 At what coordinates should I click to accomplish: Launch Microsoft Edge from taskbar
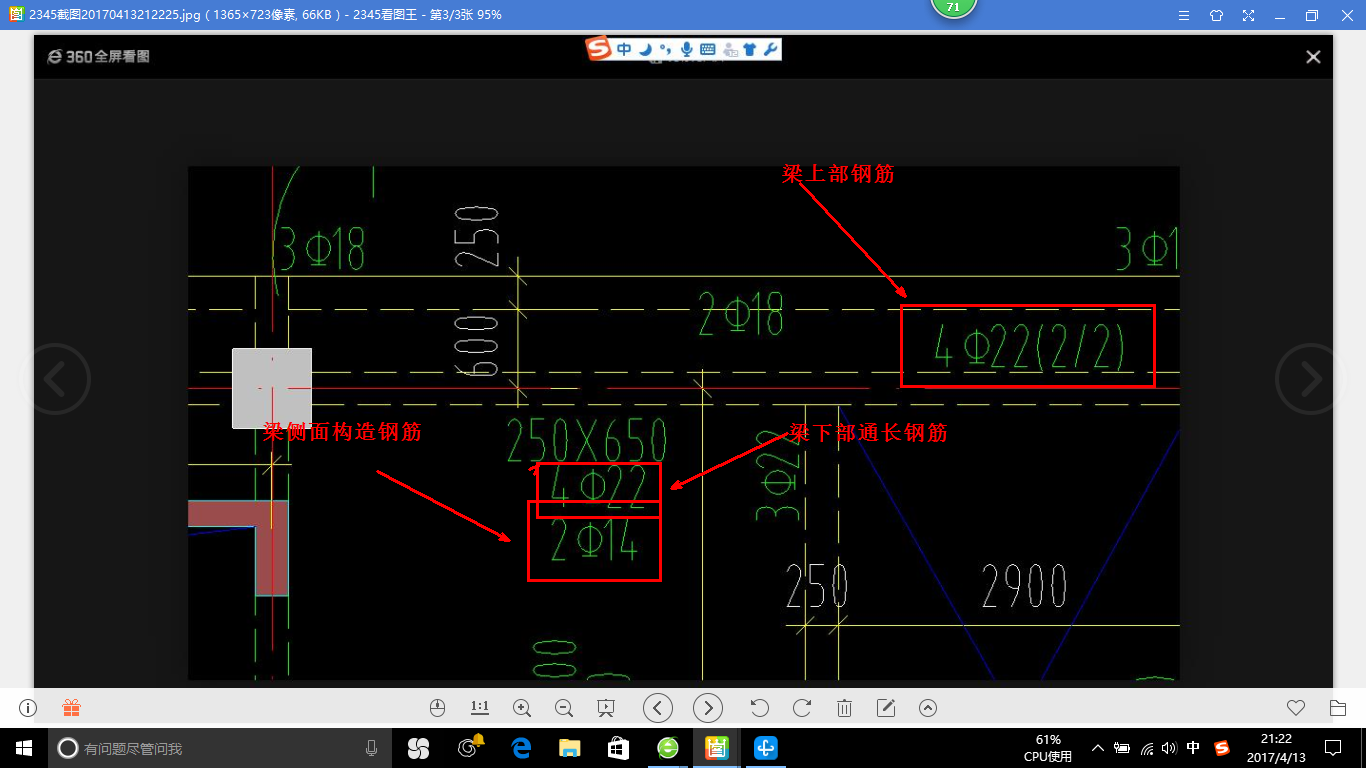pos(520,748)
